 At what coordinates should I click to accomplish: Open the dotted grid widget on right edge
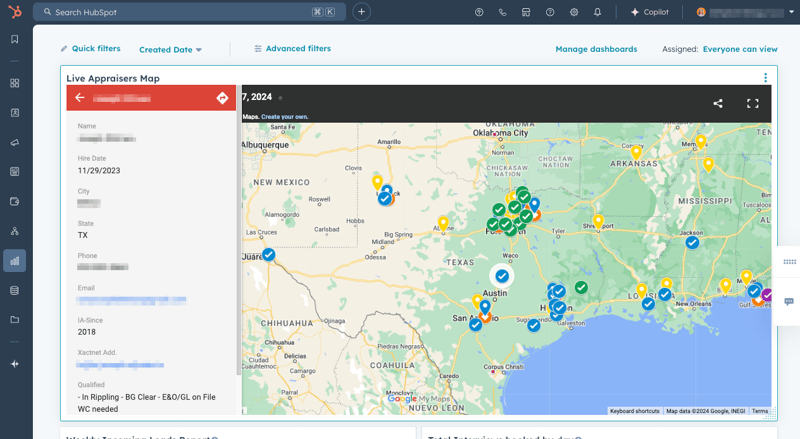point(789,262)
